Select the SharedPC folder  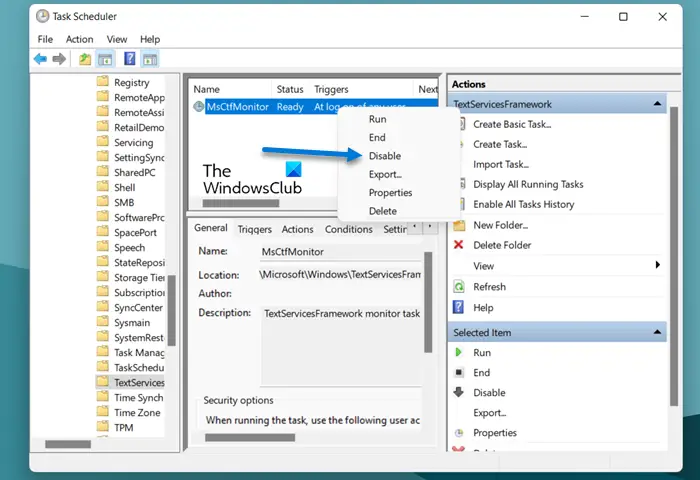tap(135, 172)
